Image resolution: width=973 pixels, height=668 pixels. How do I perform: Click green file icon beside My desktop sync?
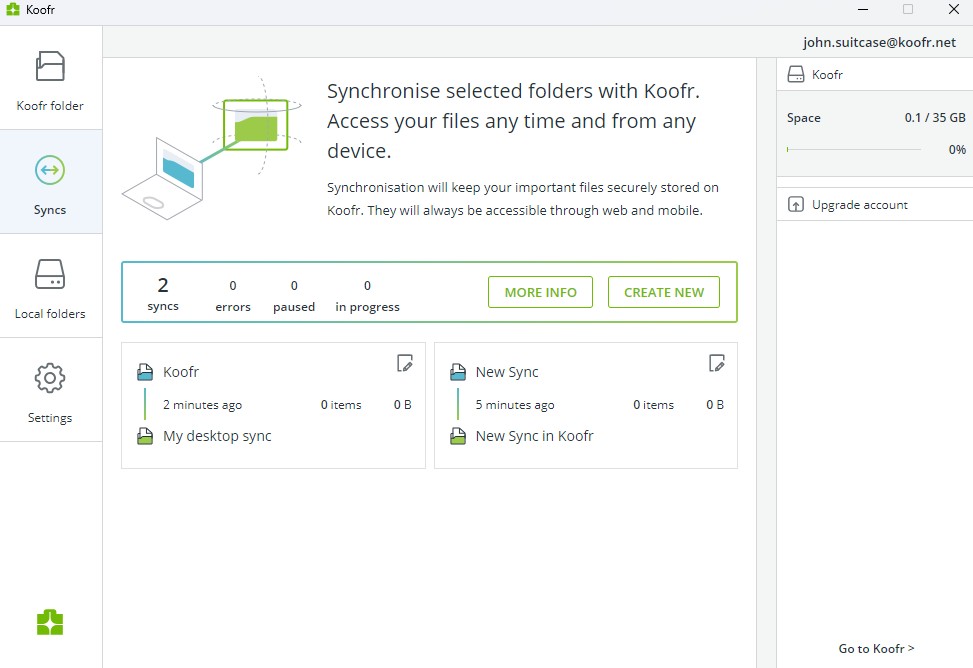tap(145, 436)
